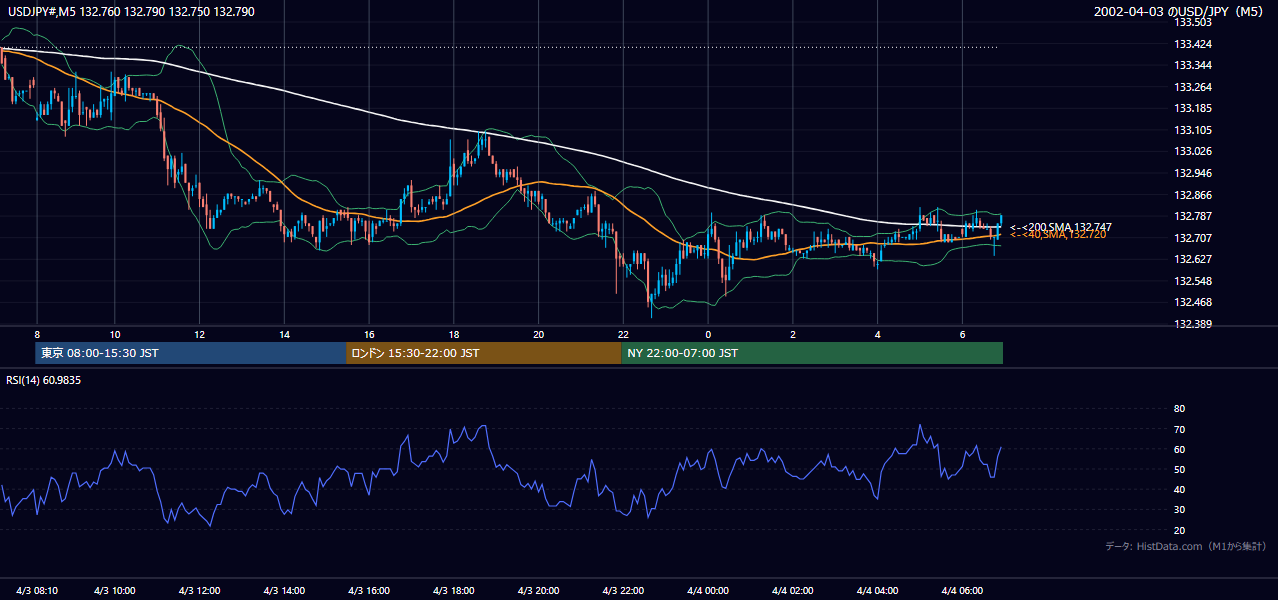Click the 132.946 price axis label

tap(1193, 173)
